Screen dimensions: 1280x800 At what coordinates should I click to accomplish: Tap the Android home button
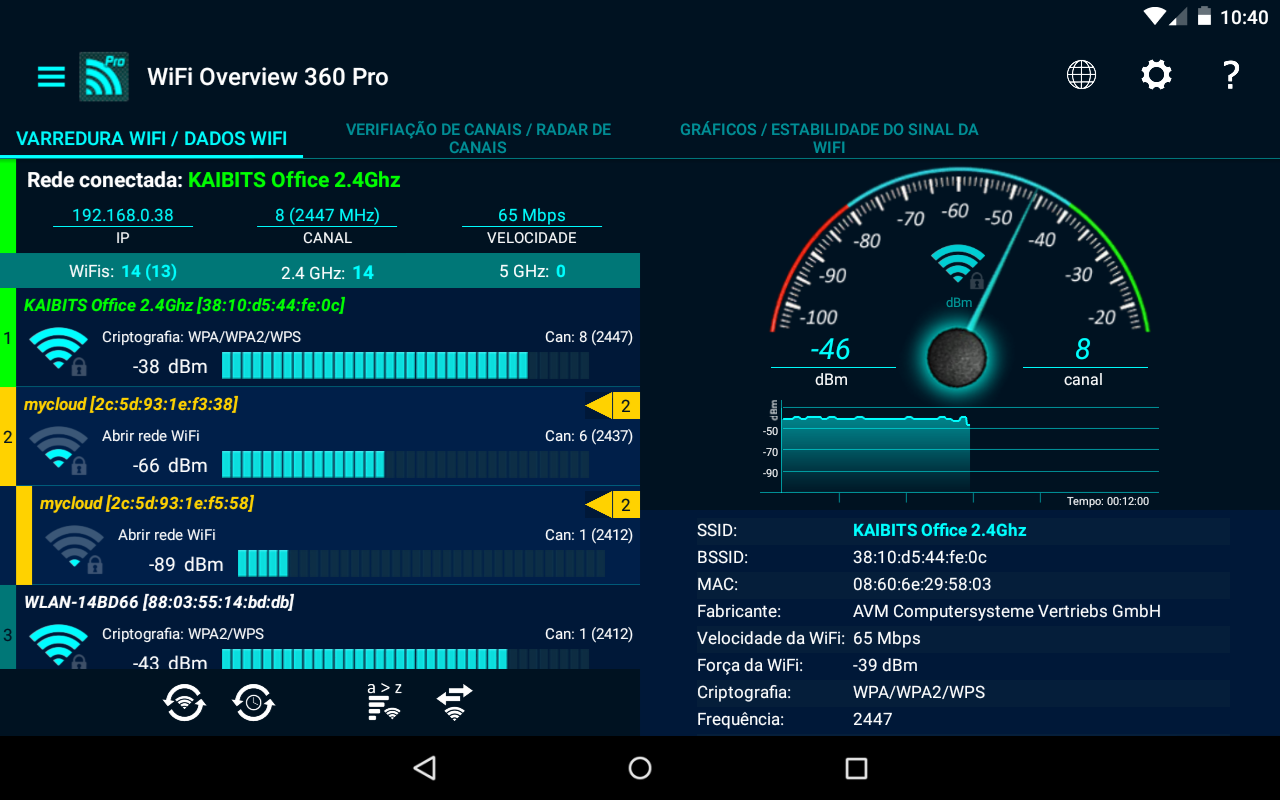[640, 768]
